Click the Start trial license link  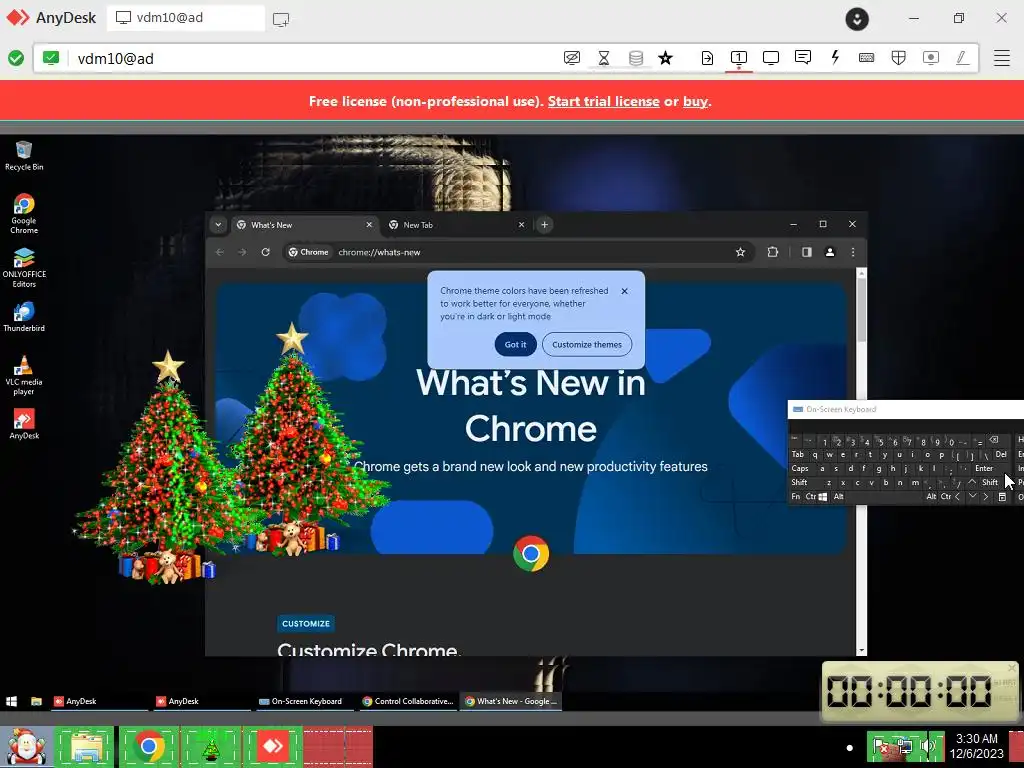(x=603, y=101)
